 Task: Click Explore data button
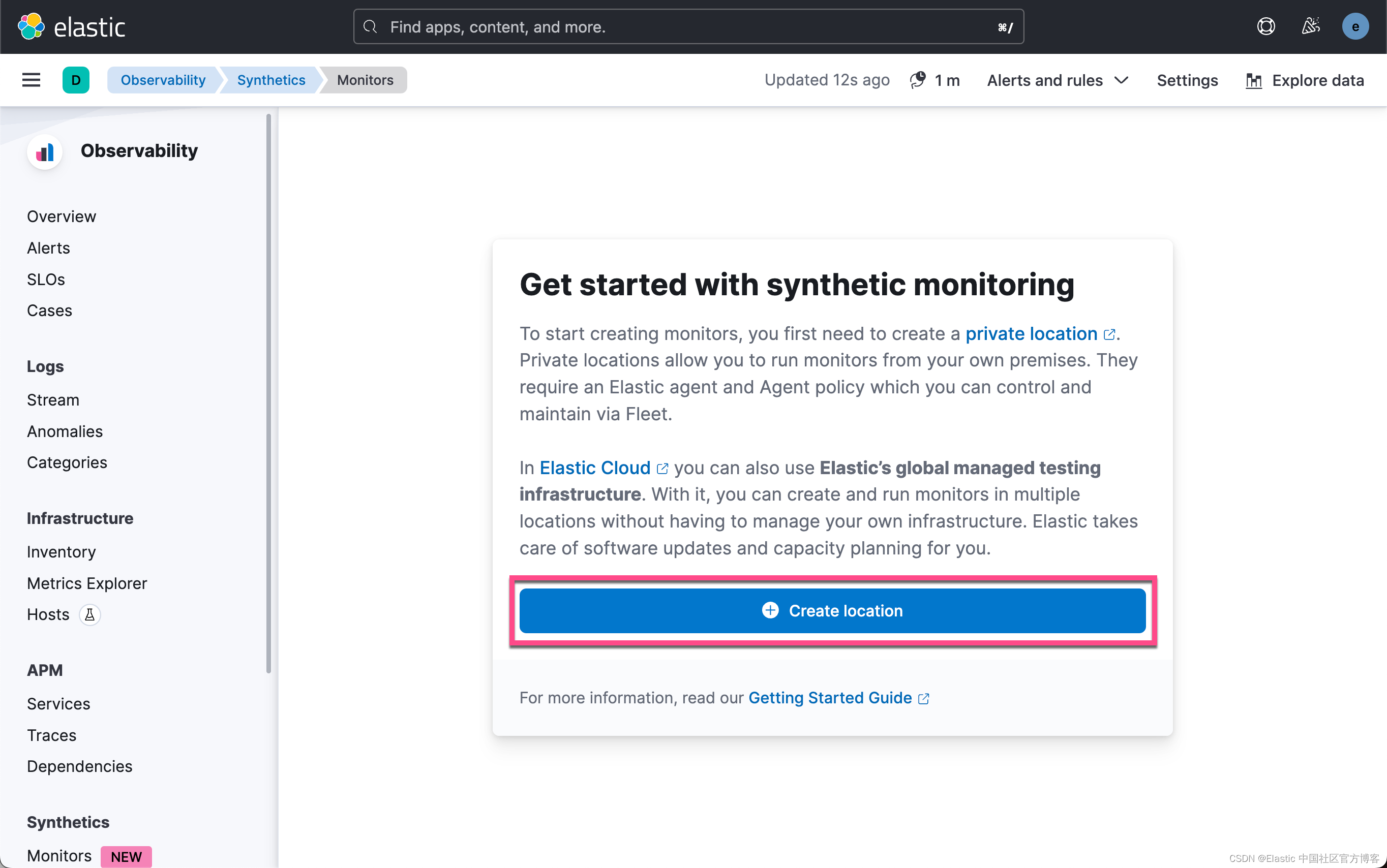tap(1305, 80)
